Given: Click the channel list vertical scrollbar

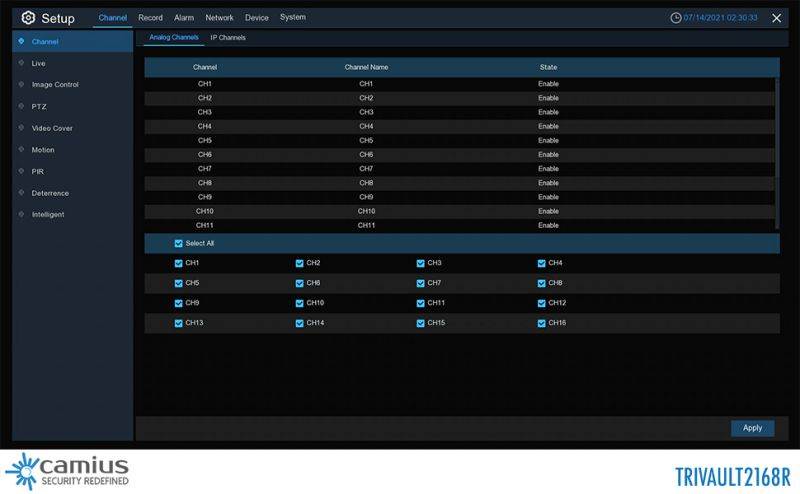Looking at the screenshot, I should click(x=777, y=150).
